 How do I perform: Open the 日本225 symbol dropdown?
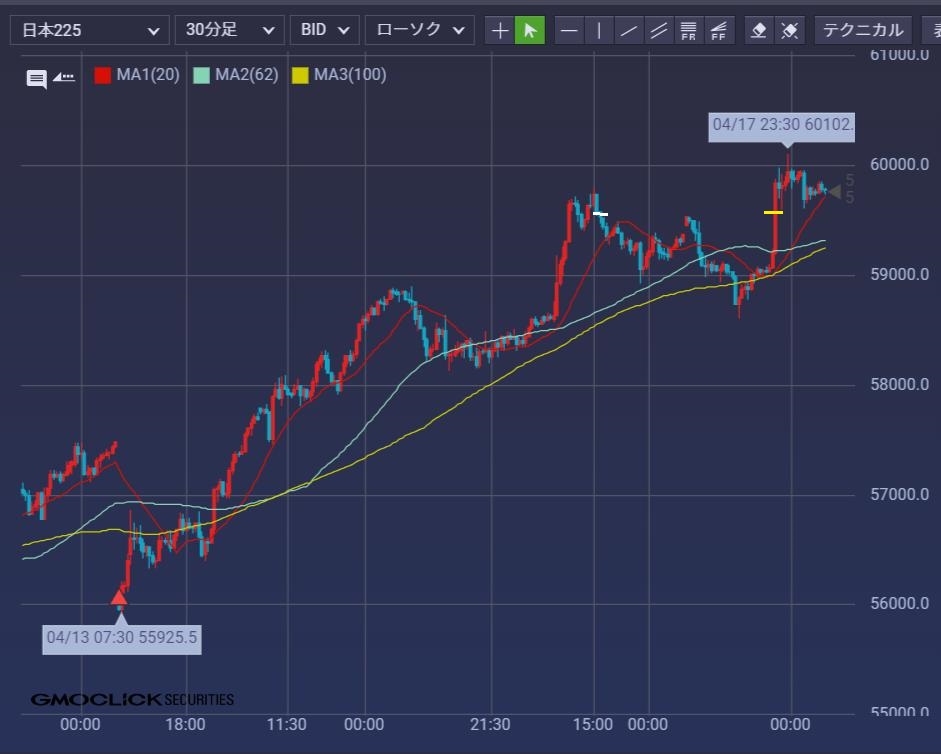[x=89, y=30]
